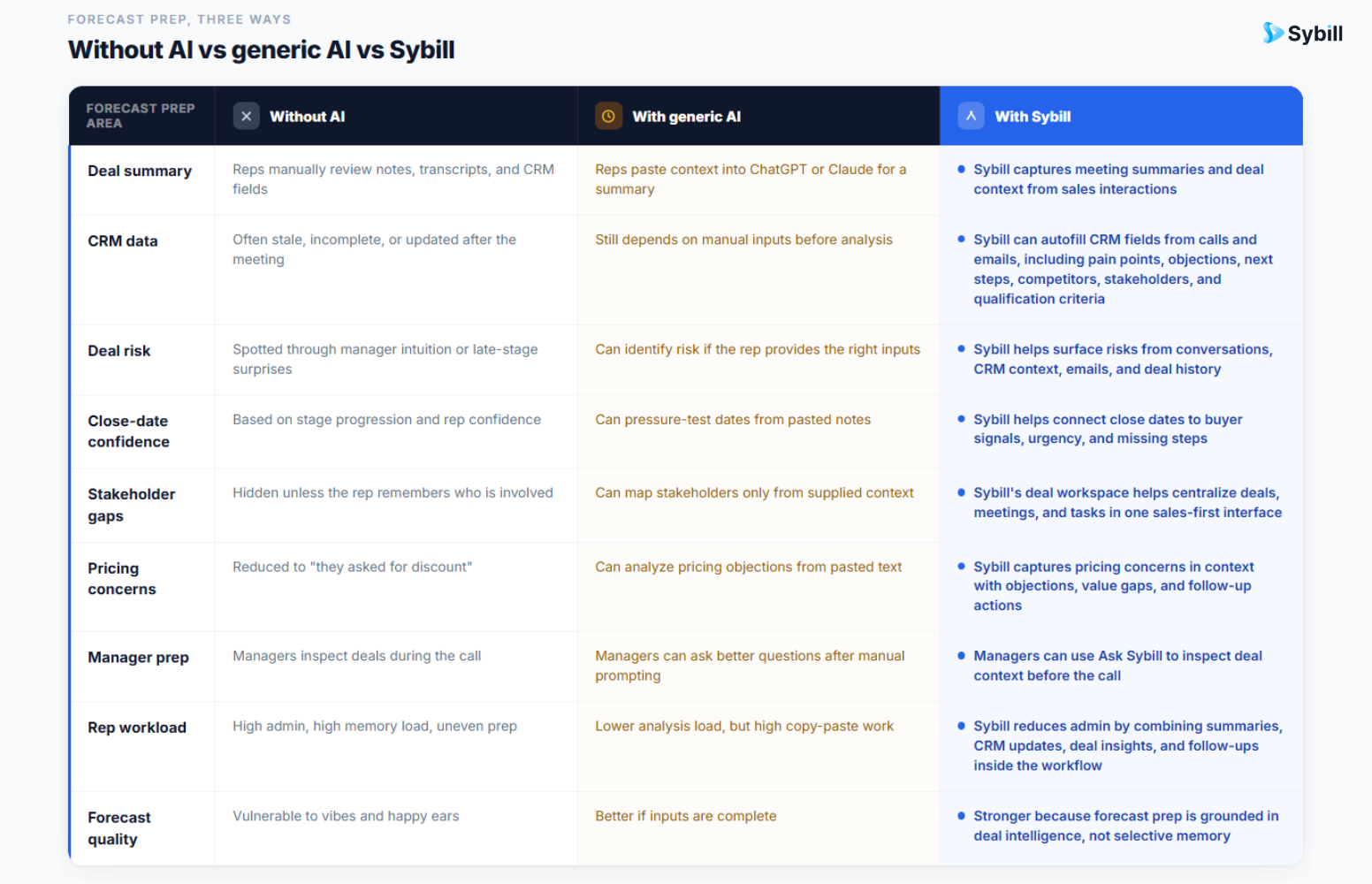Select the "With generic AI" column header label

(687, 117)
